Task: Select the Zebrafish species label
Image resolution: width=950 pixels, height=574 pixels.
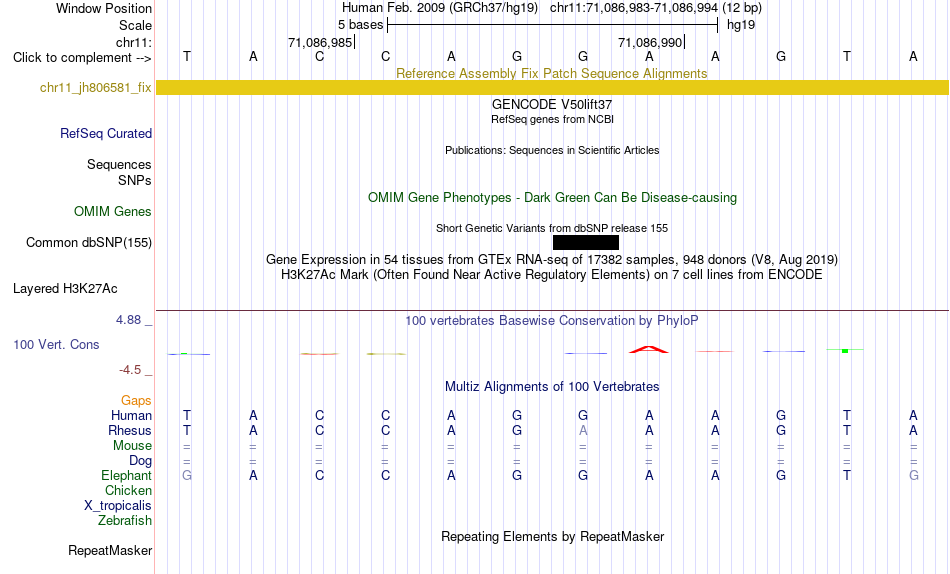Action: (125, 521)
